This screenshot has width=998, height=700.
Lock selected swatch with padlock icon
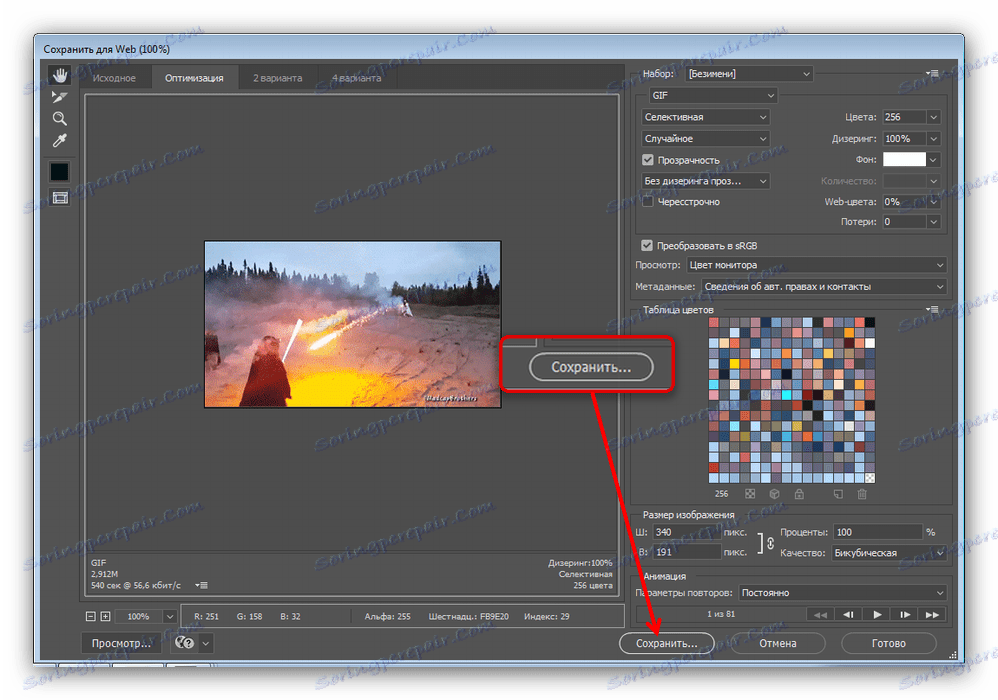click(798, 494)
